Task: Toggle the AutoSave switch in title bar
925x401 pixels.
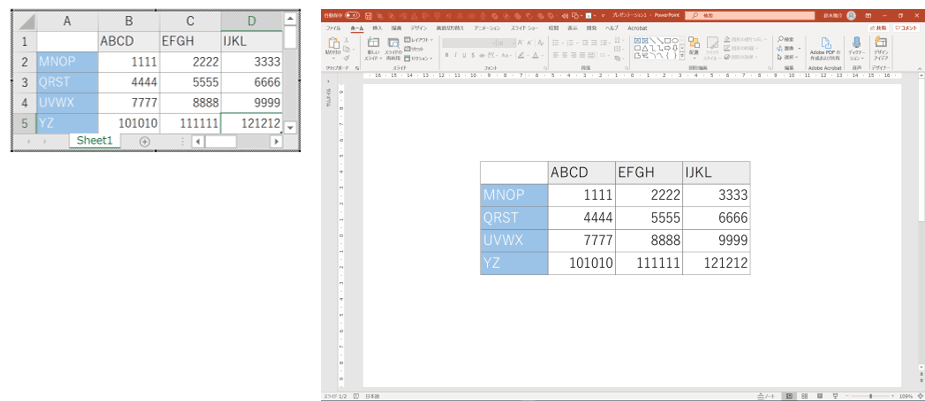Action: coord(352,16)
